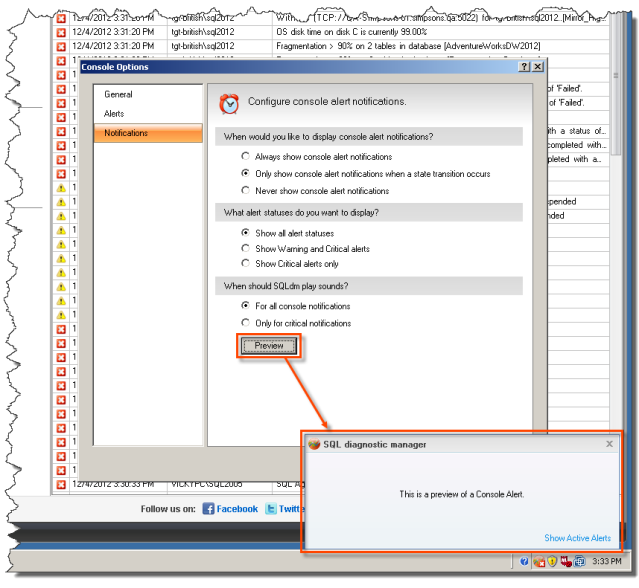This screenshot has width=639, height=588.
Task: Click 'Configure console alert notifications.' heading
Action: (327, 101)
